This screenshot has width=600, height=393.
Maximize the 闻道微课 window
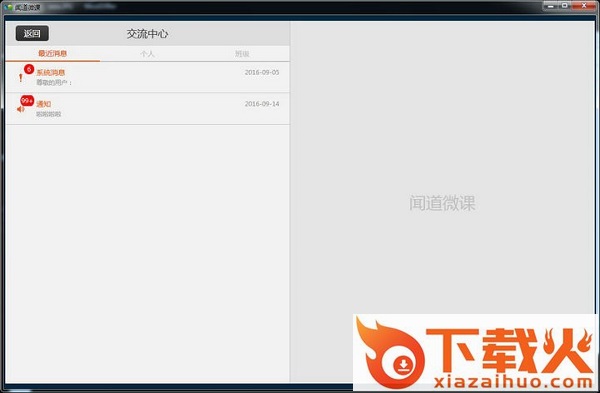565,6
